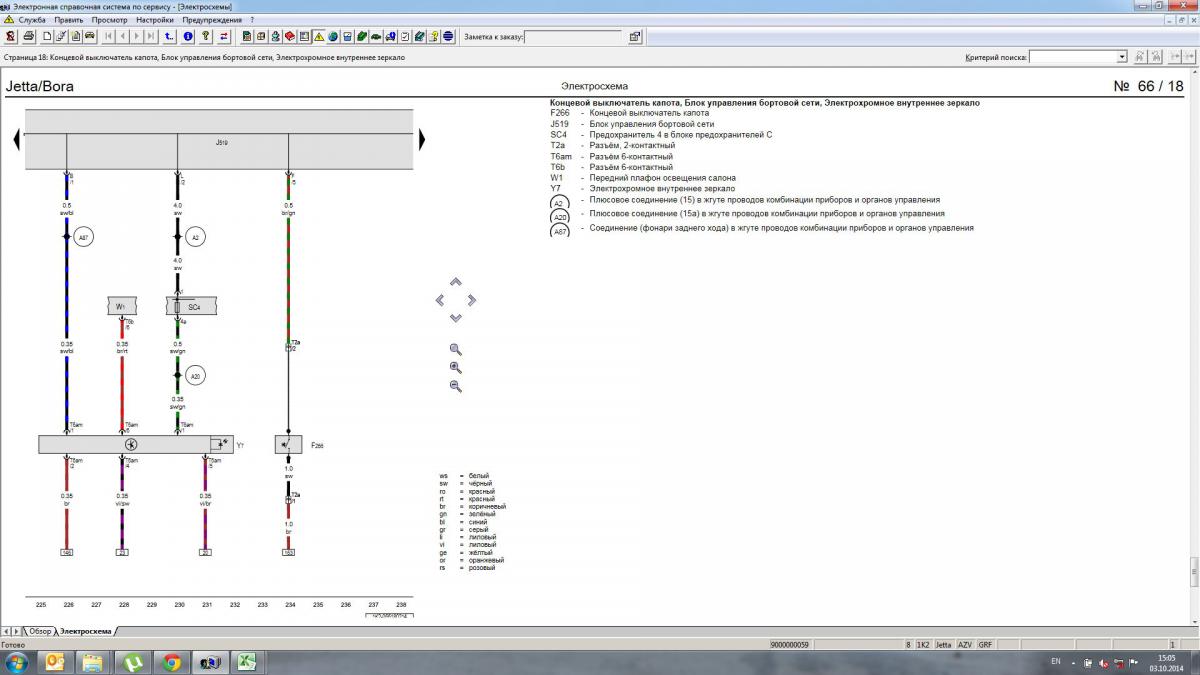Select the Электросхема tab
The image size is (1200, 675).
pos(85,631)
